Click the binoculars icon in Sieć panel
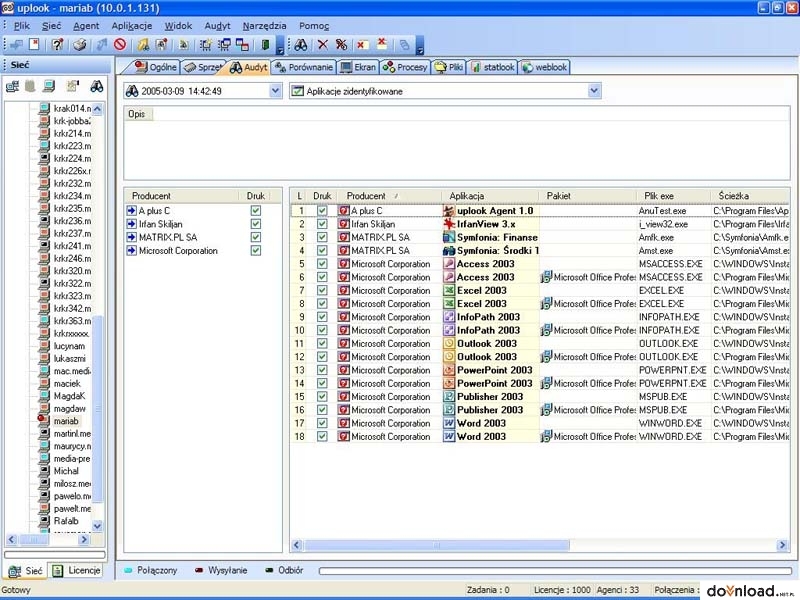Image resolution: width=800 pixels, height=600 pixels. (96, 86)
